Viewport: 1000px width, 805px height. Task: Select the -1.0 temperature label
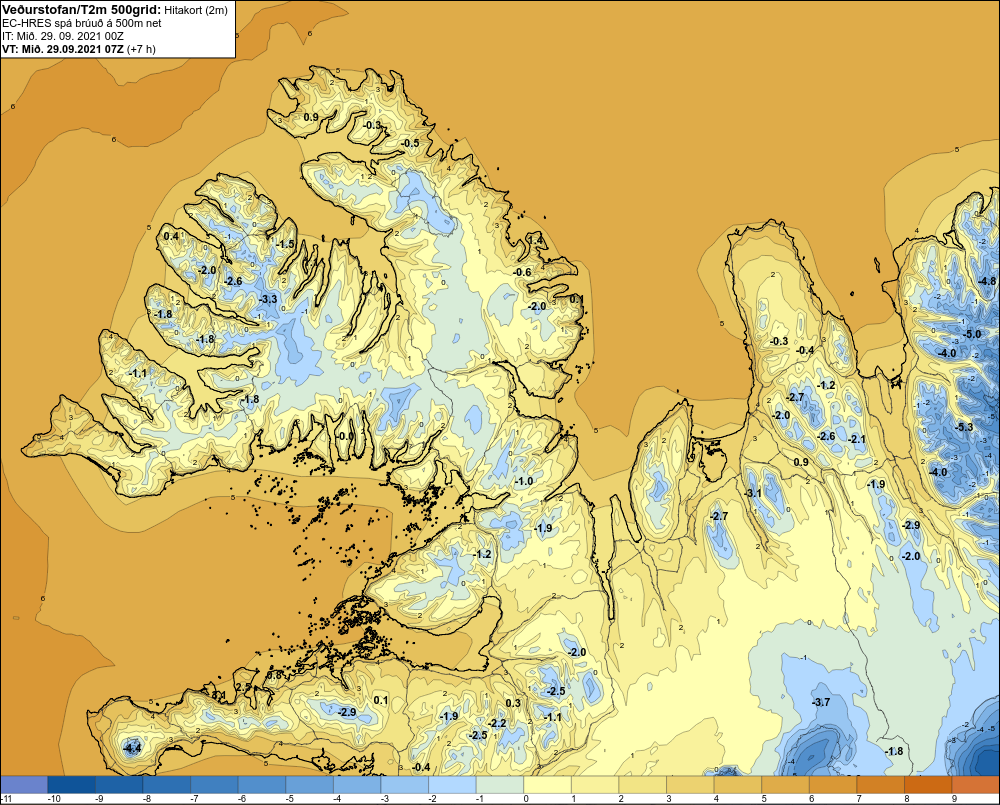coord(524,481)
